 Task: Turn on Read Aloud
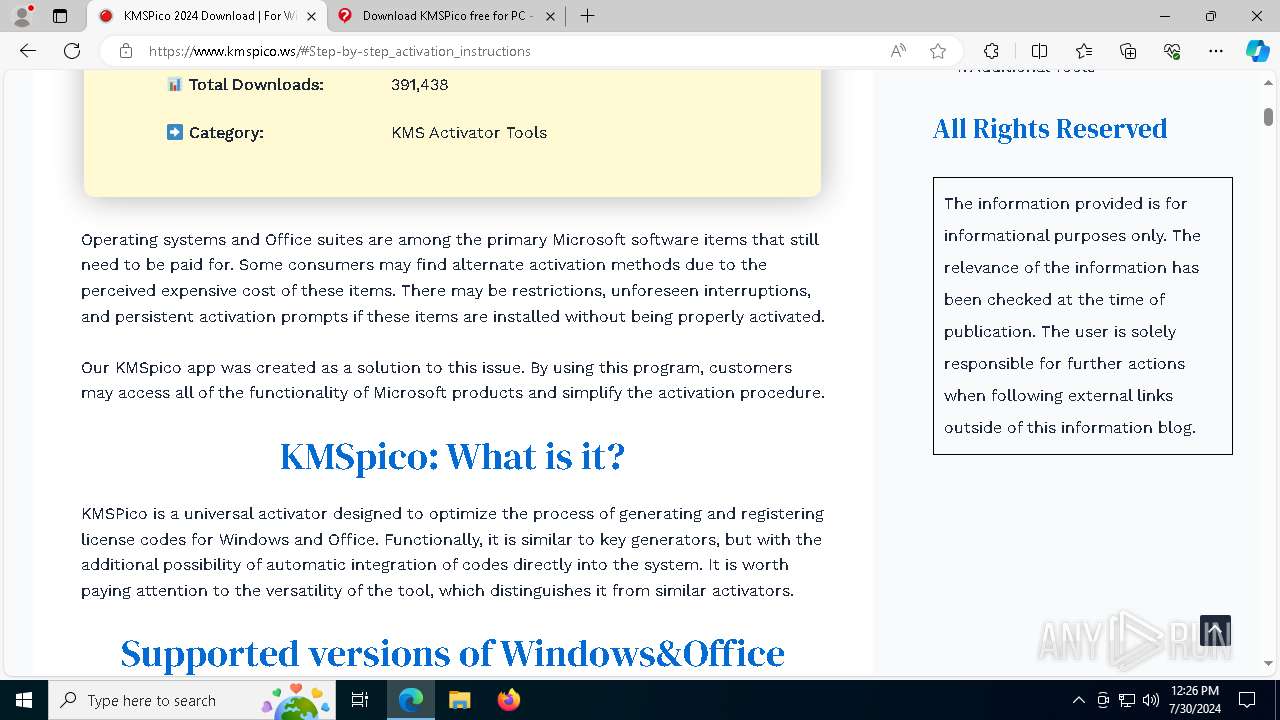tap(898, 51)
